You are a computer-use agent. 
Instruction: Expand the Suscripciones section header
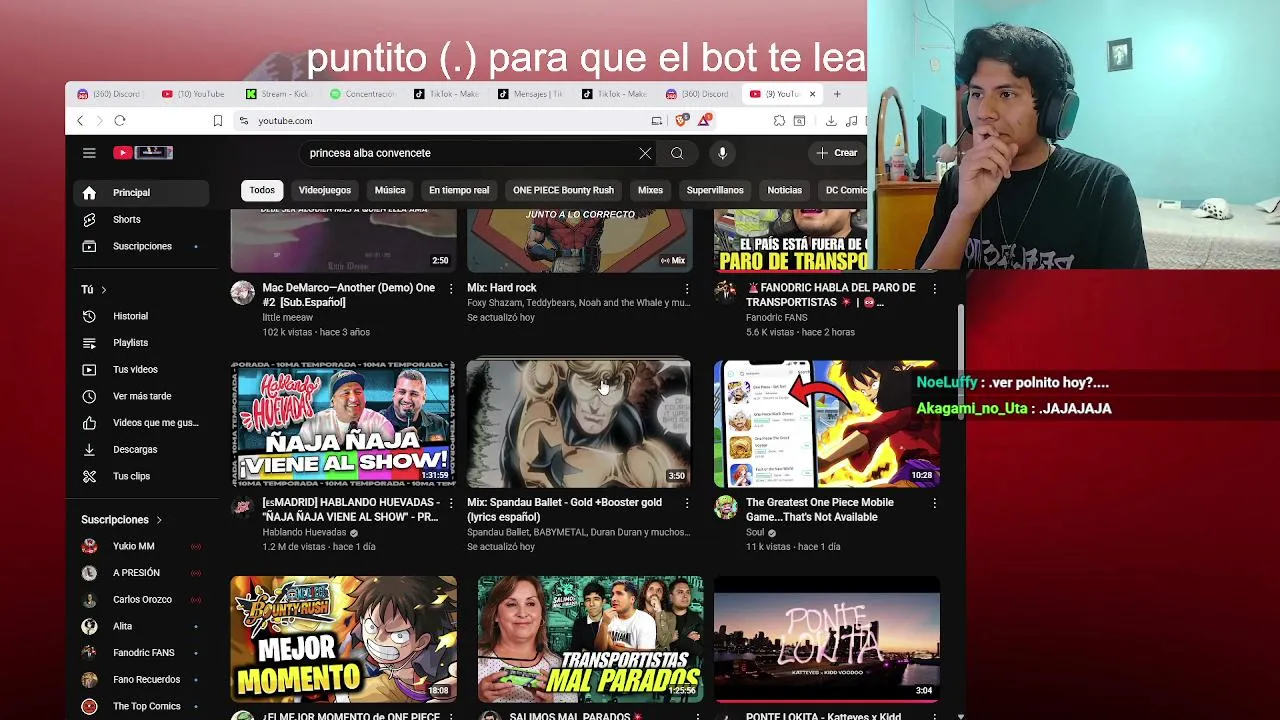point(121,520)
